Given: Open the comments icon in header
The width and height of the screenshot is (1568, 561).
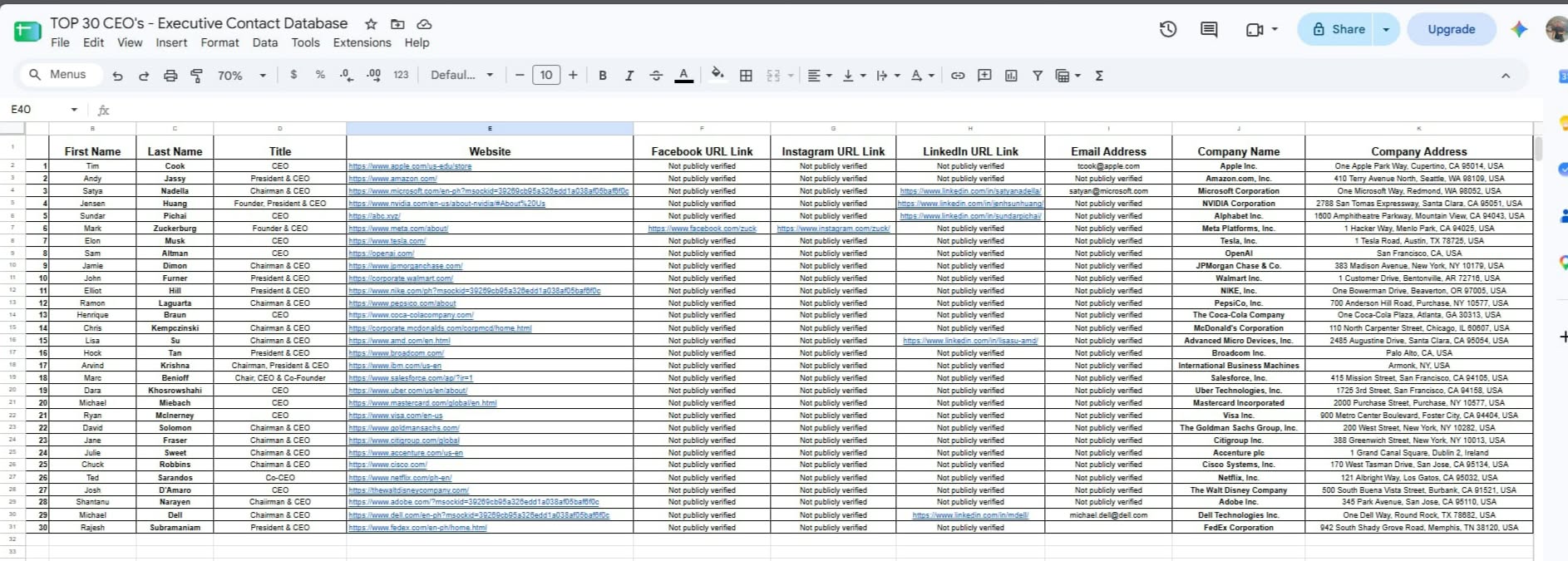Looking at the screenshot, I should [1209, 29].
